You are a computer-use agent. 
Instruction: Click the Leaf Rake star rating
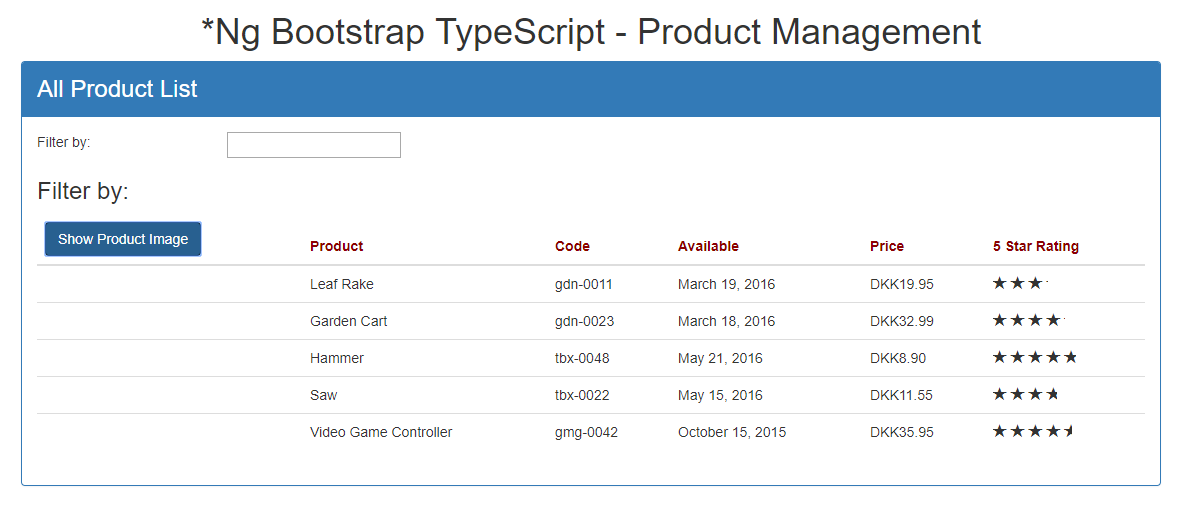tap(1021, 284)
